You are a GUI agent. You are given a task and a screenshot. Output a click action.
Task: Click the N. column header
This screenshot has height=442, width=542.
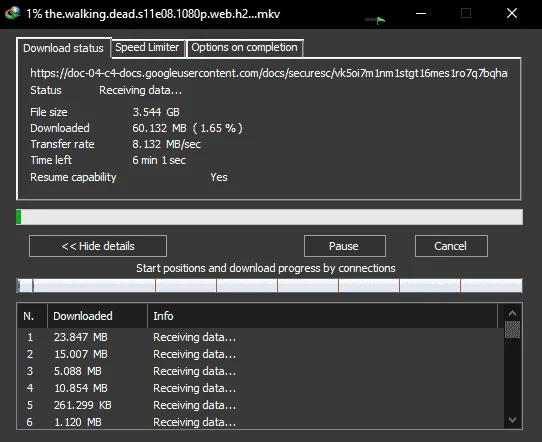pos(32,316)
